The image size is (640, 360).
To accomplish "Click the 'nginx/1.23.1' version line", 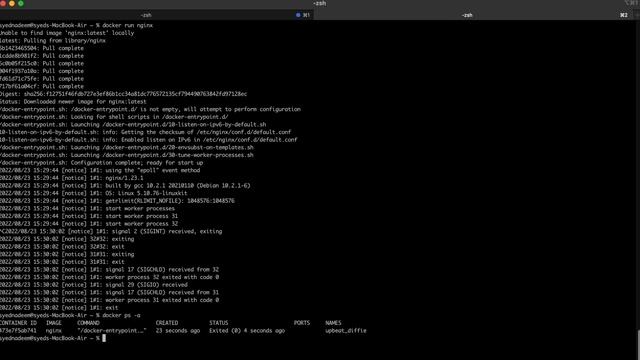I will click(72, 178).
